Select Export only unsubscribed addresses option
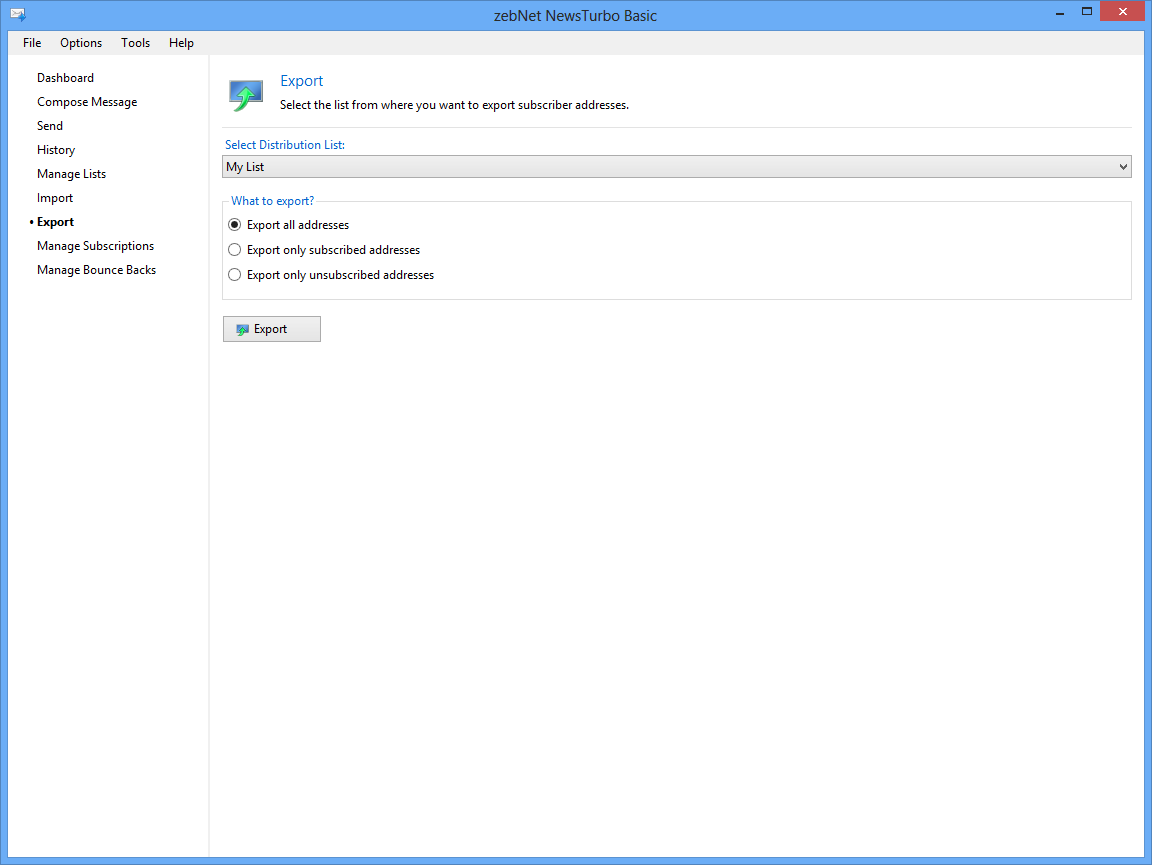Viewport: 1152px width, 865px height. 235,275
